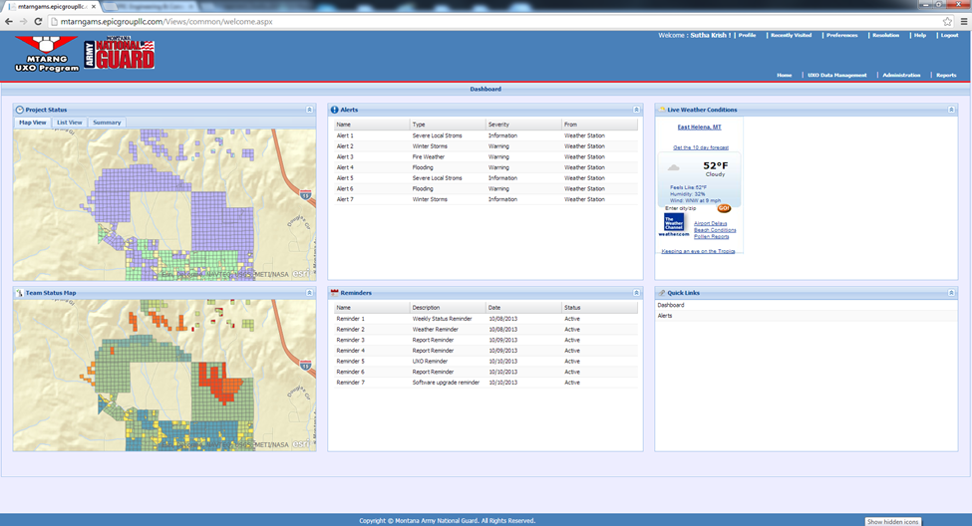Viewport: 972px width, 526px height.
Task: Collapse the Project Status panel
Action: pos(309,109)
